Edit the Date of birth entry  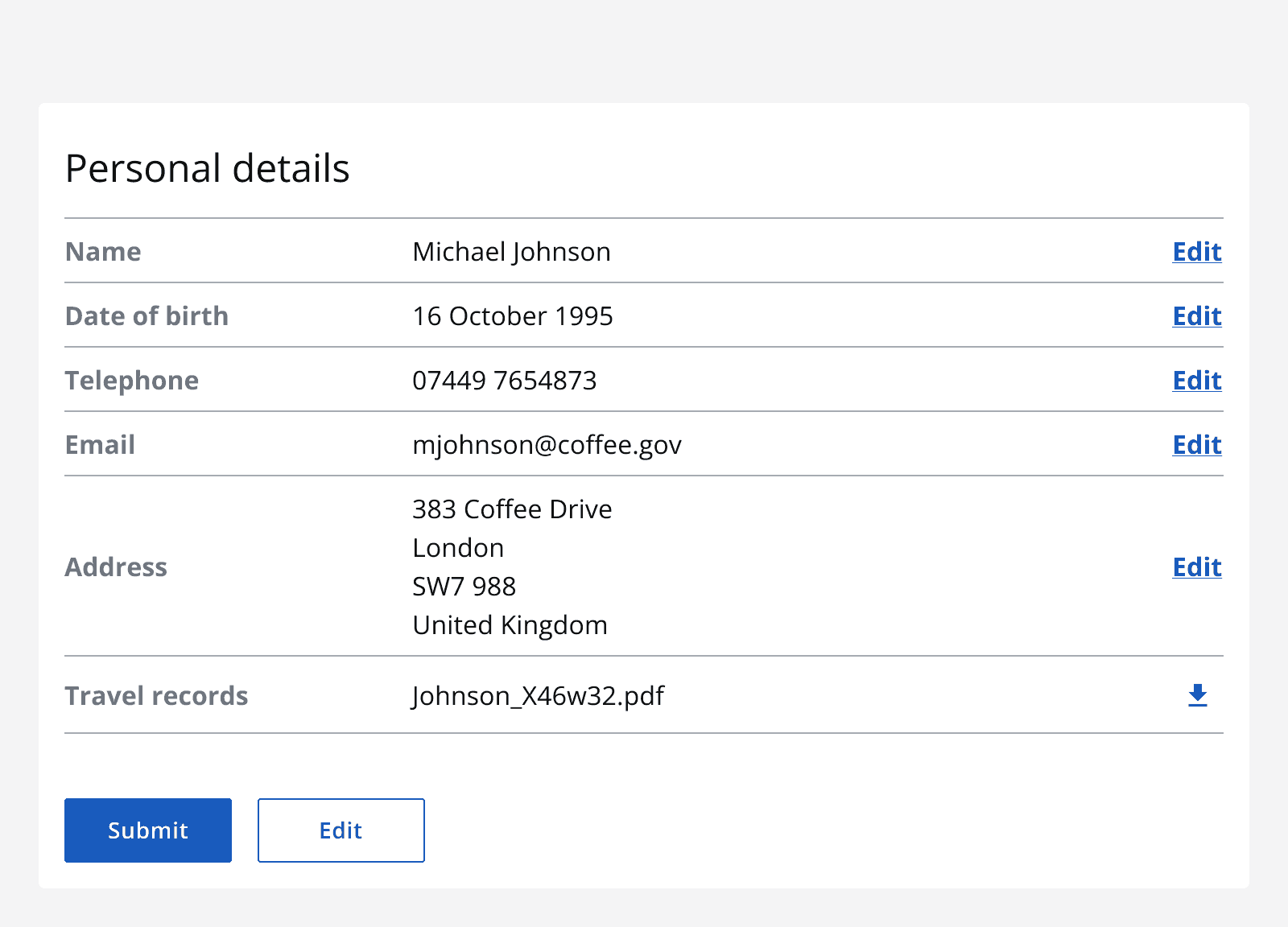[x=1196, y=316]
